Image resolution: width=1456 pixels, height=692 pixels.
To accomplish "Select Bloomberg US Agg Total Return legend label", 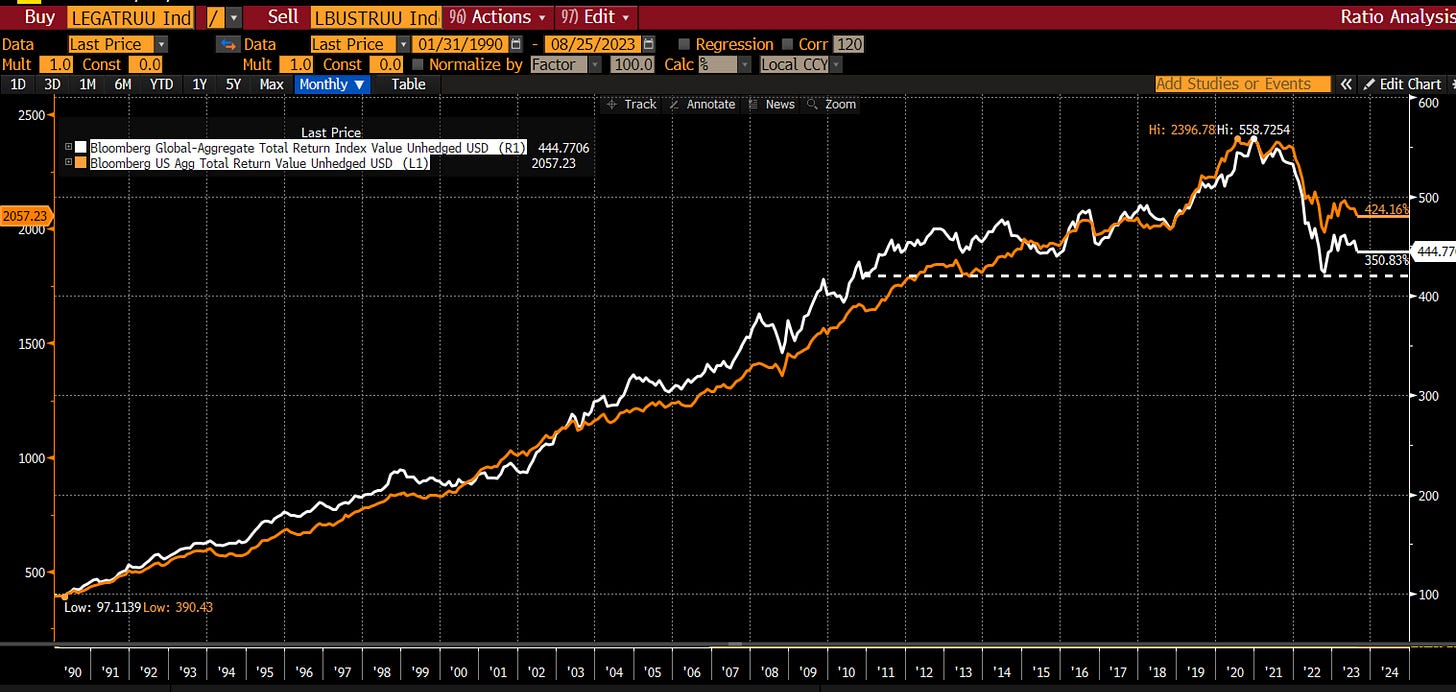I will coord(260,163).
